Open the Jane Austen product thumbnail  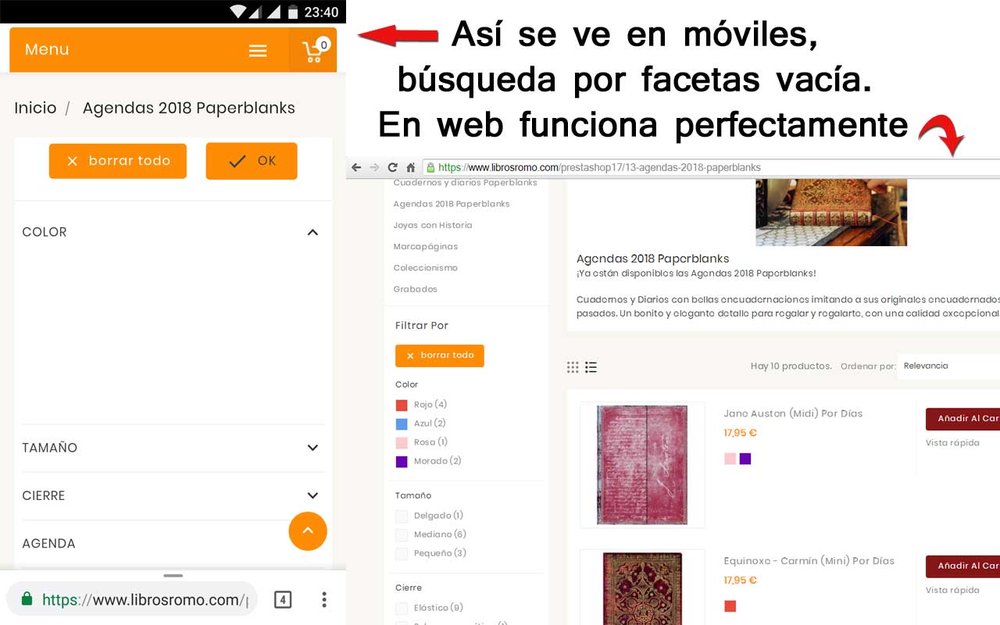[x=642, y=464]
